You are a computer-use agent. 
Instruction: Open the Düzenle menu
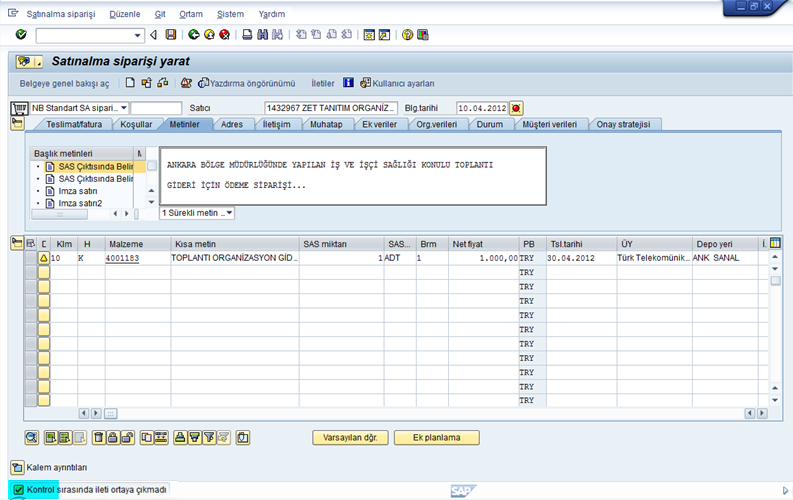[x=125, y=14]
